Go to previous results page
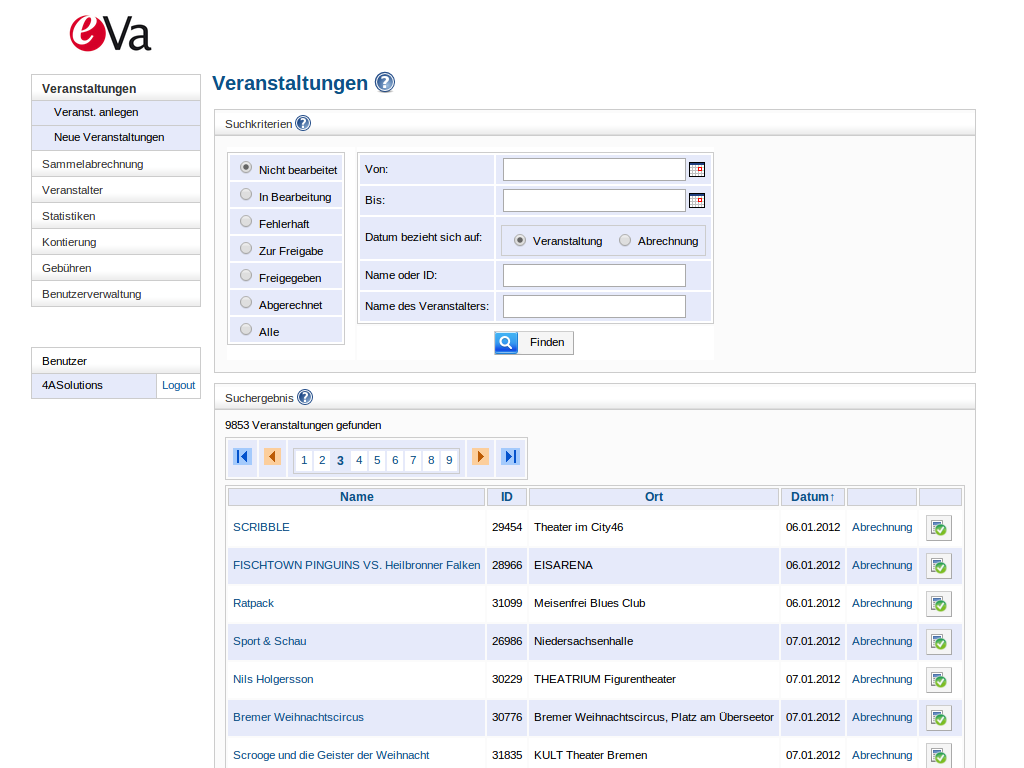1024x768 pixels. click(x=272, y=456)
